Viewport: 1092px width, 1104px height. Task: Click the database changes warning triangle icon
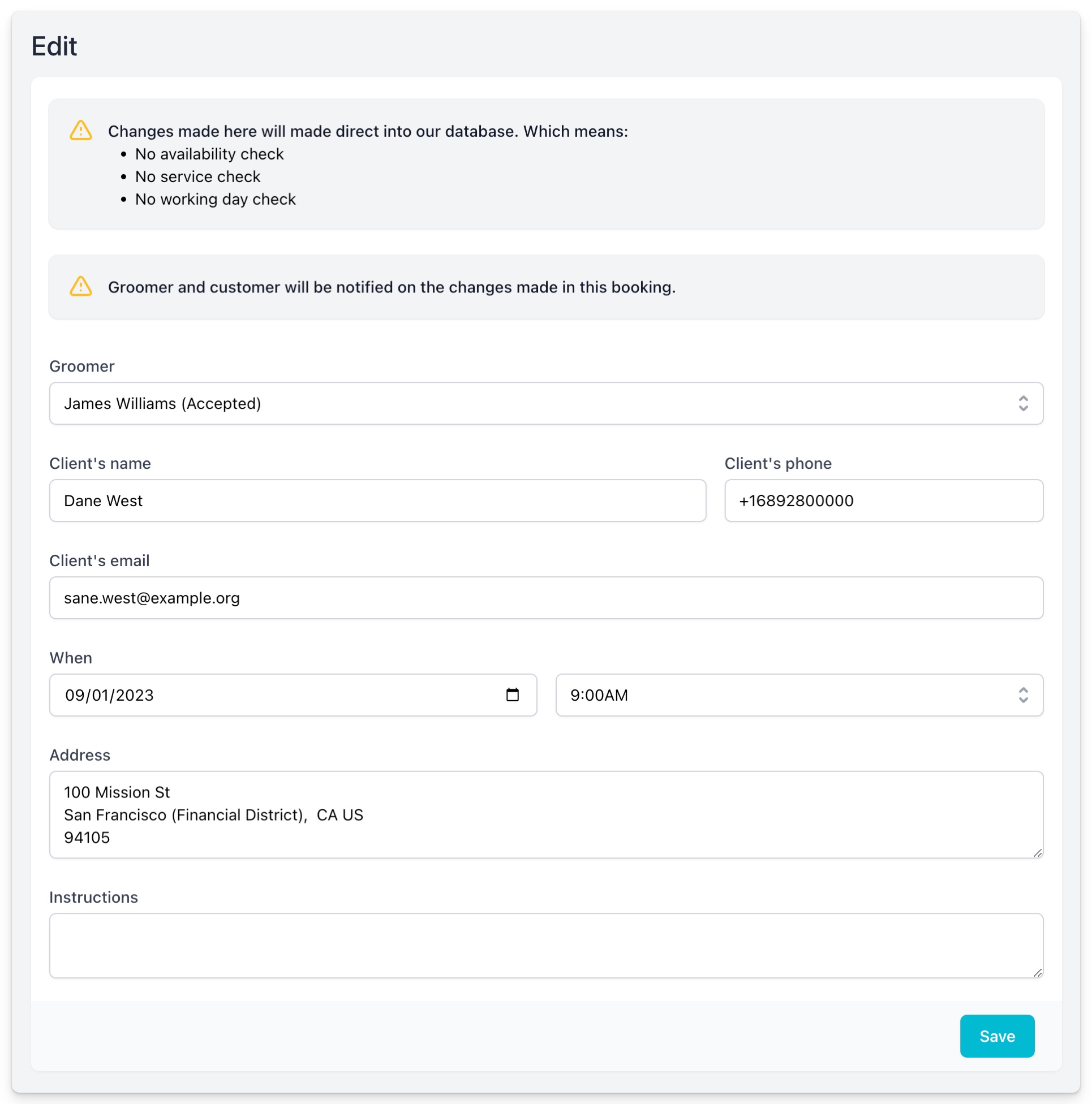tap(80, 130)
